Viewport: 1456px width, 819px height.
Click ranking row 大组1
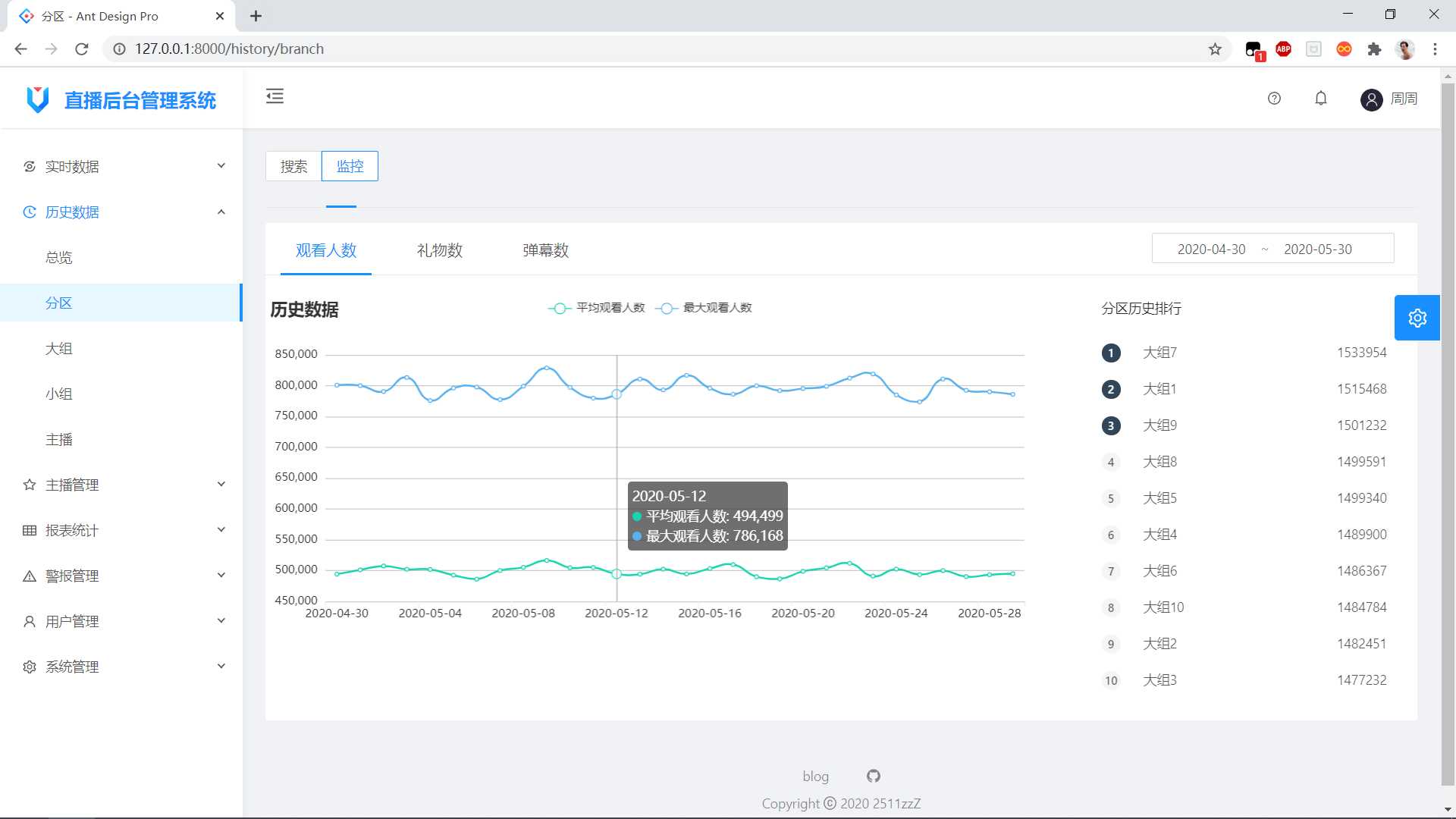(1244, 389)
